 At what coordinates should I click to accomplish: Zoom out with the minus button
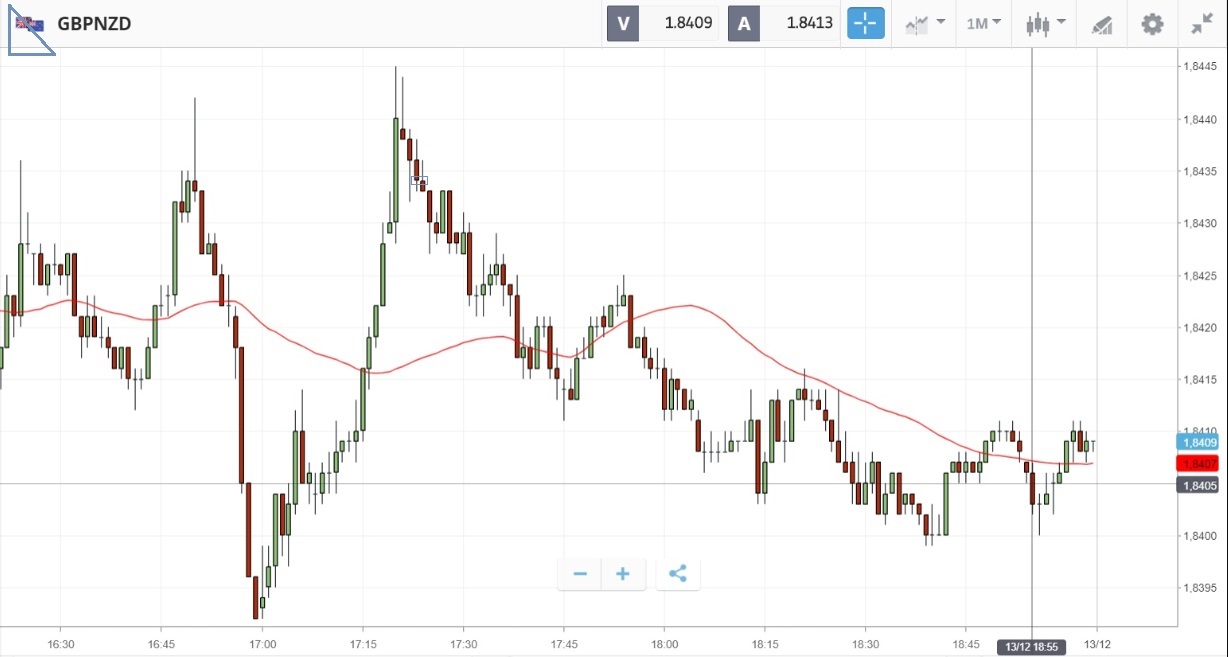[580, 574]
